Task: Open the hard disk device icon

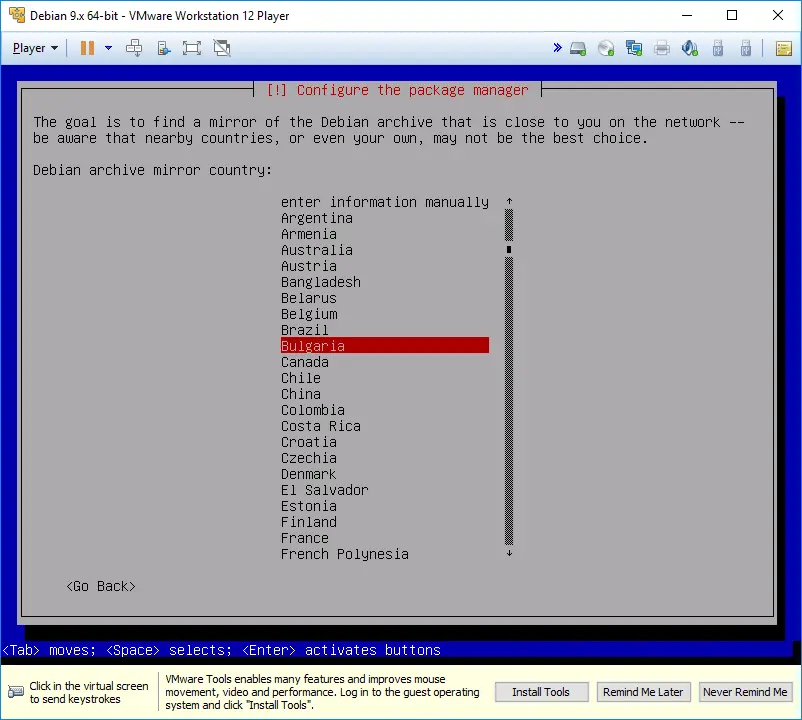Action: [x=578, y=49]
